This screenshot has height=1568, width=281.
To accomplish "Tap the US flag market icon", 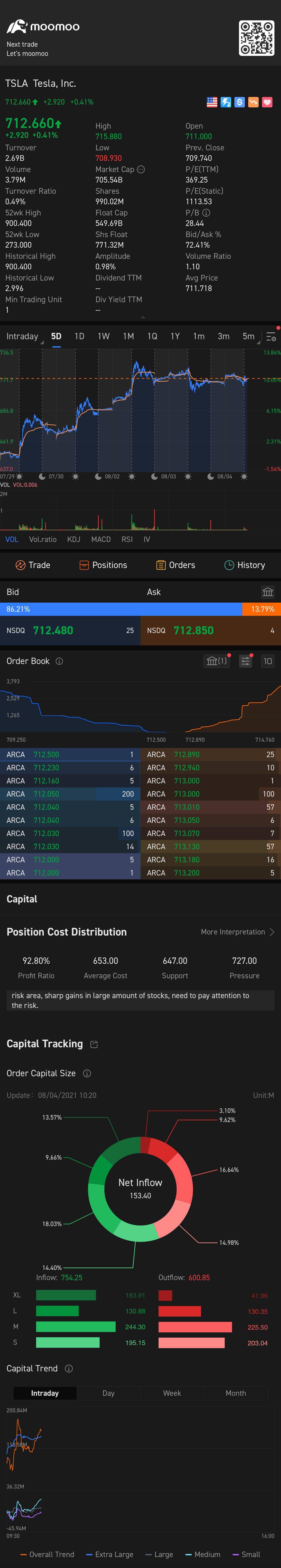I will (212, 102).
